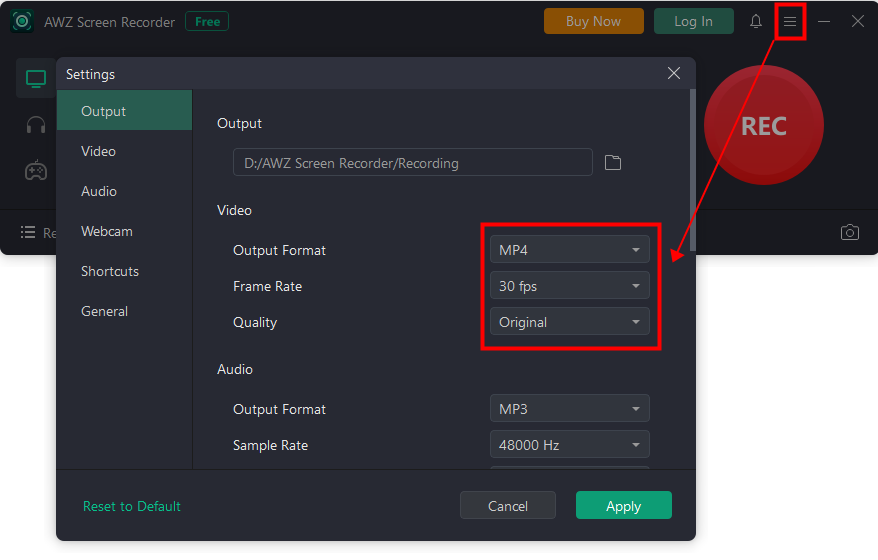878x560 pixels.
Task: Open the notifications bell
Action: (755, 22)
